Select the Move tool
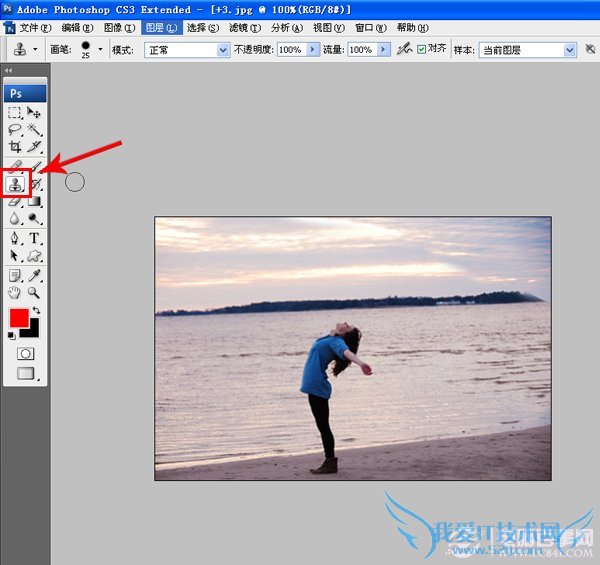This screenshot has height=565, width=600. (x=34, y=113)
